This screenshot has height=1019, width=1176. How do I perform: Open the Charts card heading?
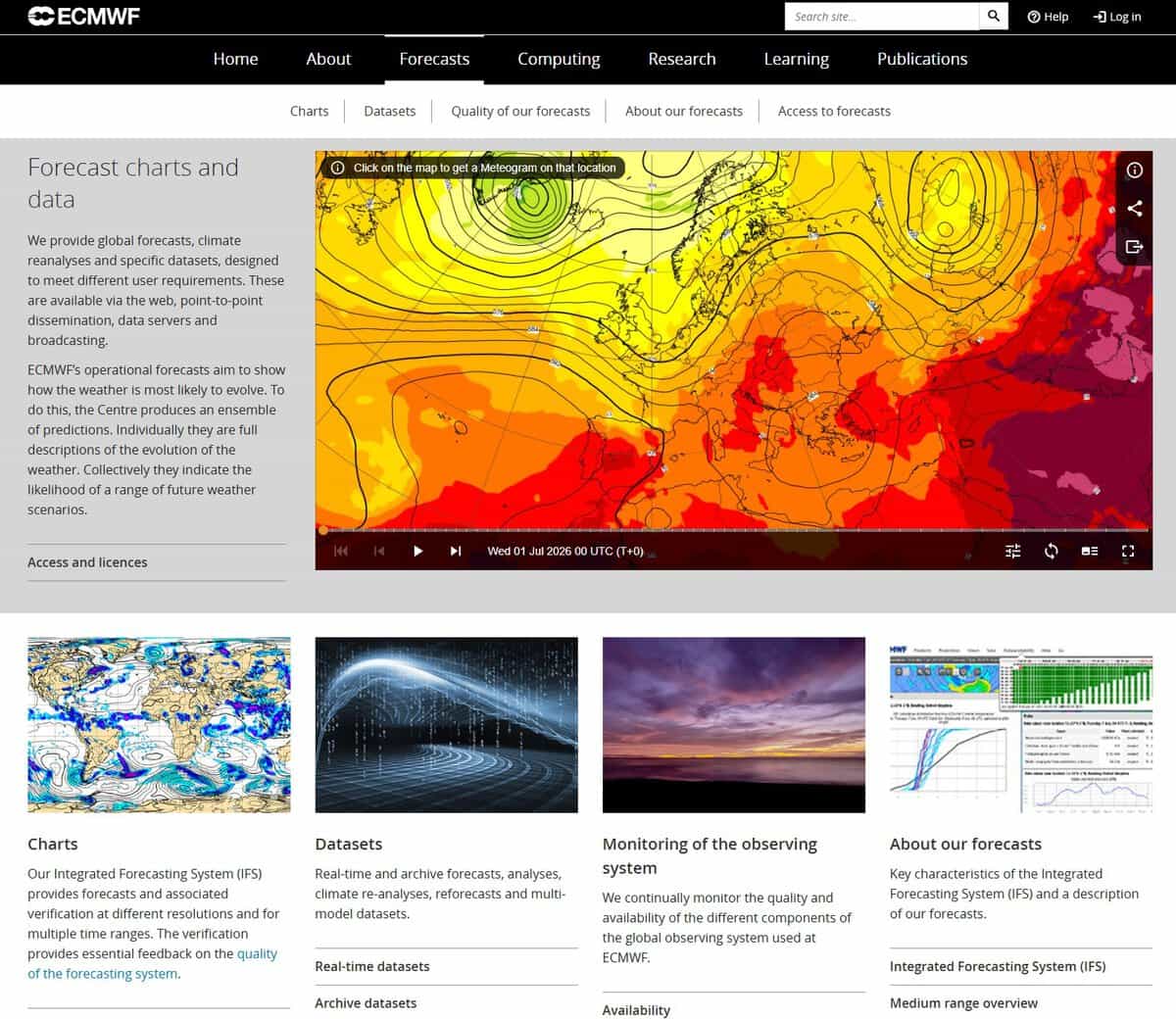point(53,844)
